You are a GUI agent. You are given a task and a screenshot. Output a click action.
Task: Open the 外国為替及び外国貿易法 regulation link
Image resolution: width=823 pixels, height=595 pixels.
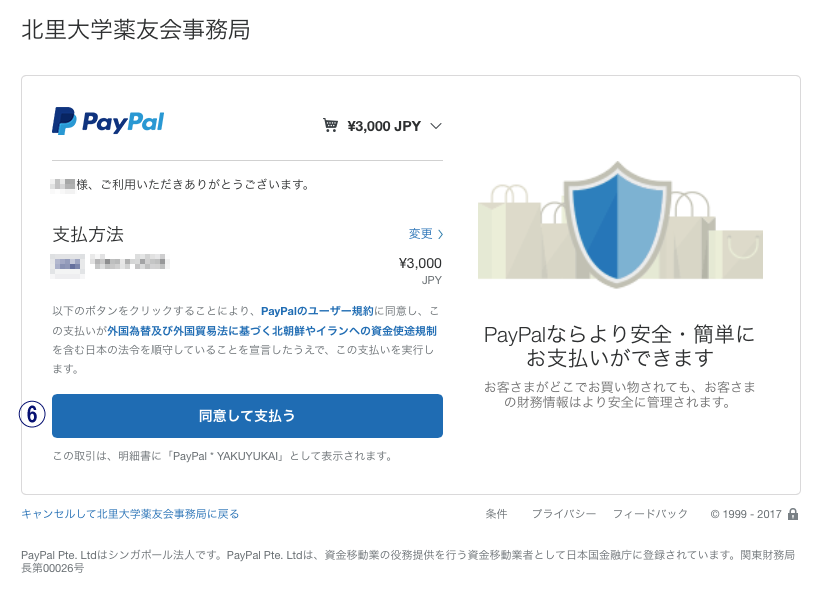[272, 331]
